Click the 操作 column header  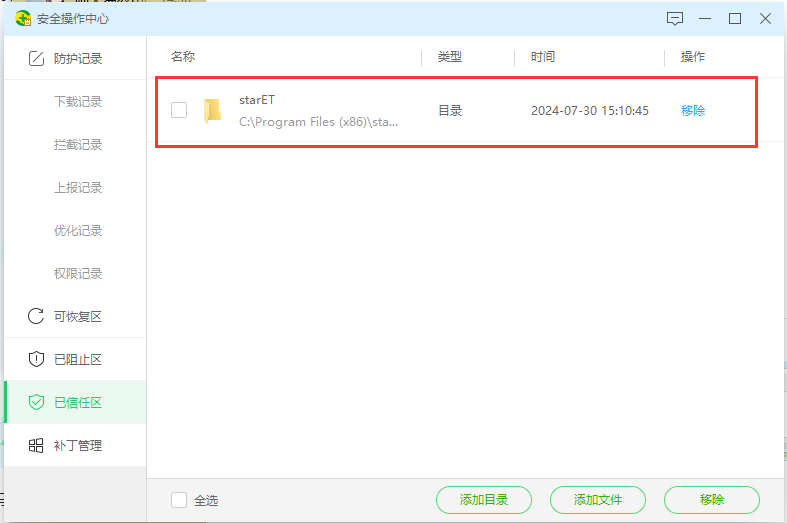coord(693,57)
